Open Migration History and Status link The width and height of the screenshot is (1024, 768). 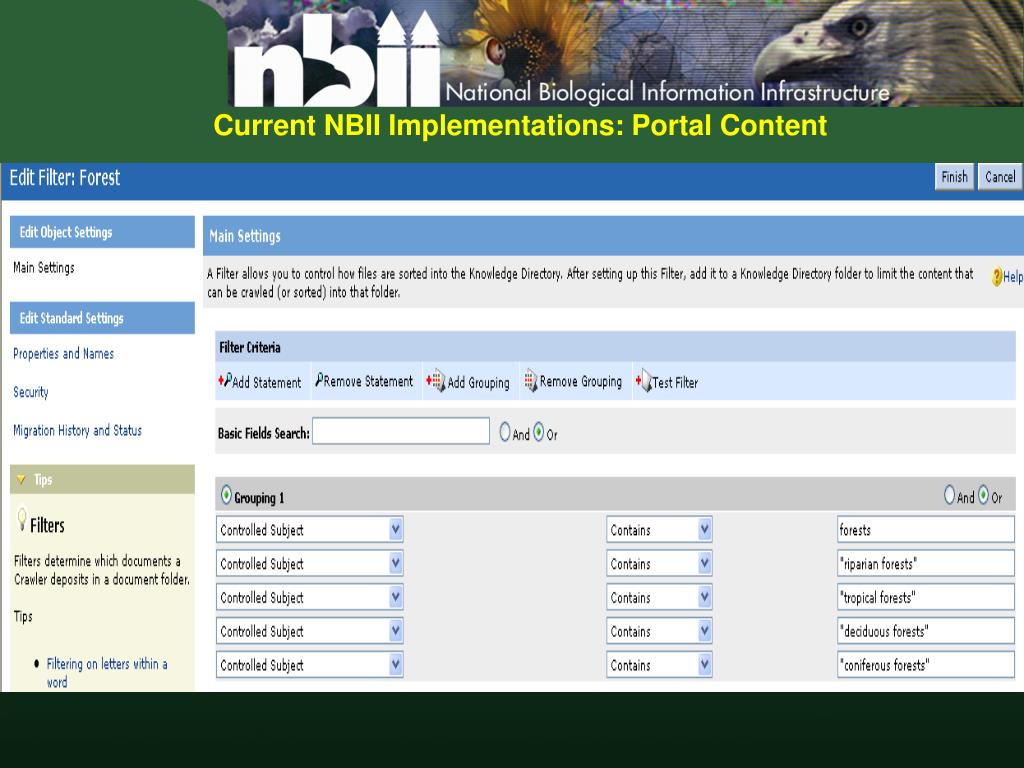click(77, 430)
